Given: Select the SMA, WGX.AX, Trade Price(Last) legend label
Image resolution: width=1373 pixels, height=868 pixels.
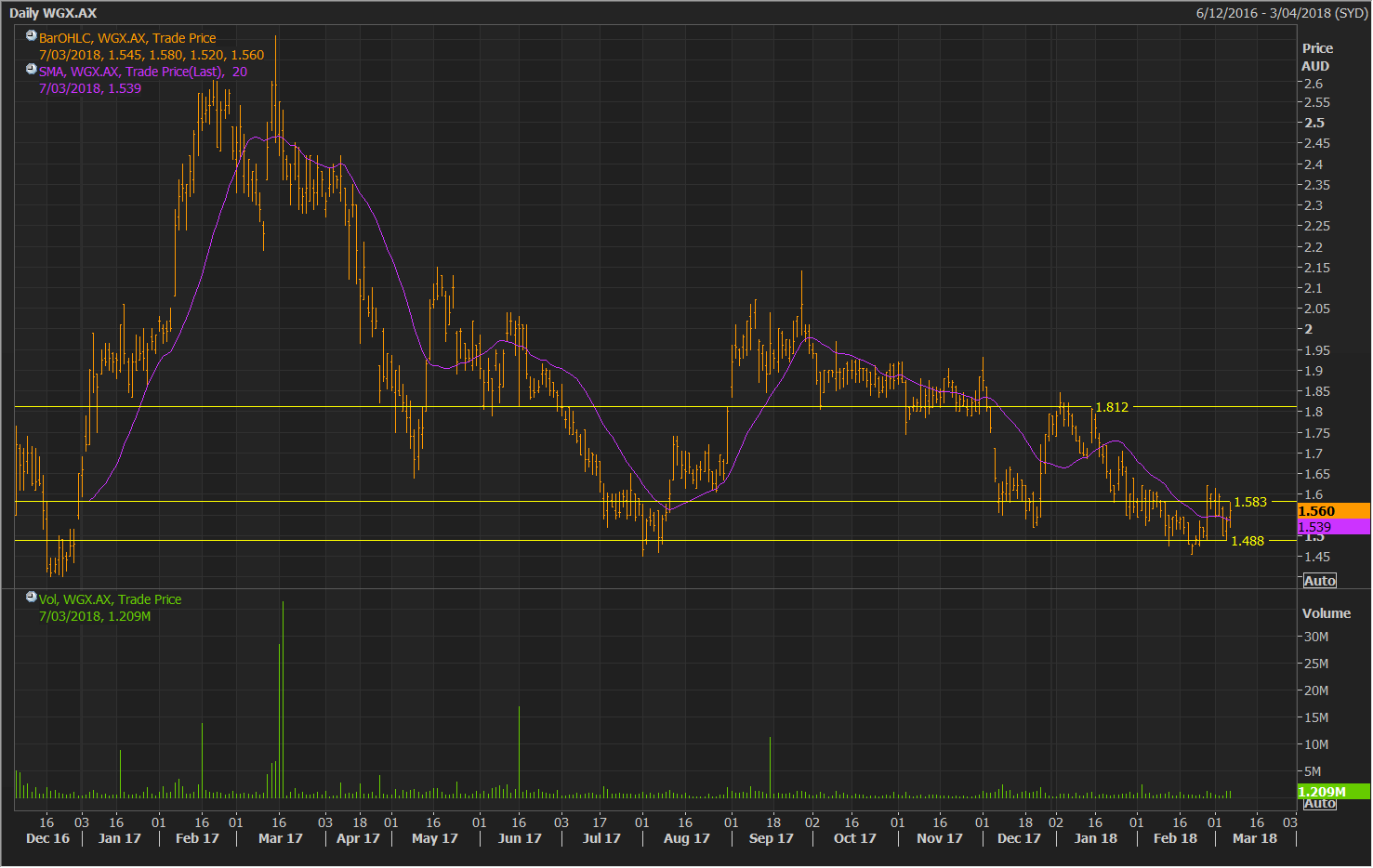Looking at the screenshot, I should pos(143,72).
